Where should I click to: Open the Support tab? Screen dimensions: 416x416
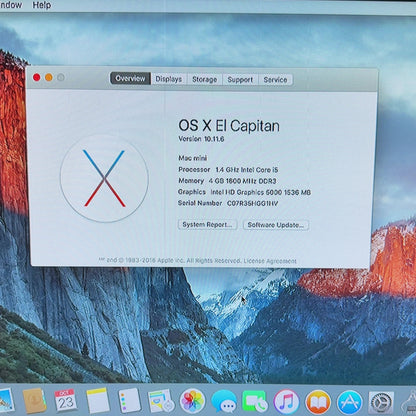[240, 80]
